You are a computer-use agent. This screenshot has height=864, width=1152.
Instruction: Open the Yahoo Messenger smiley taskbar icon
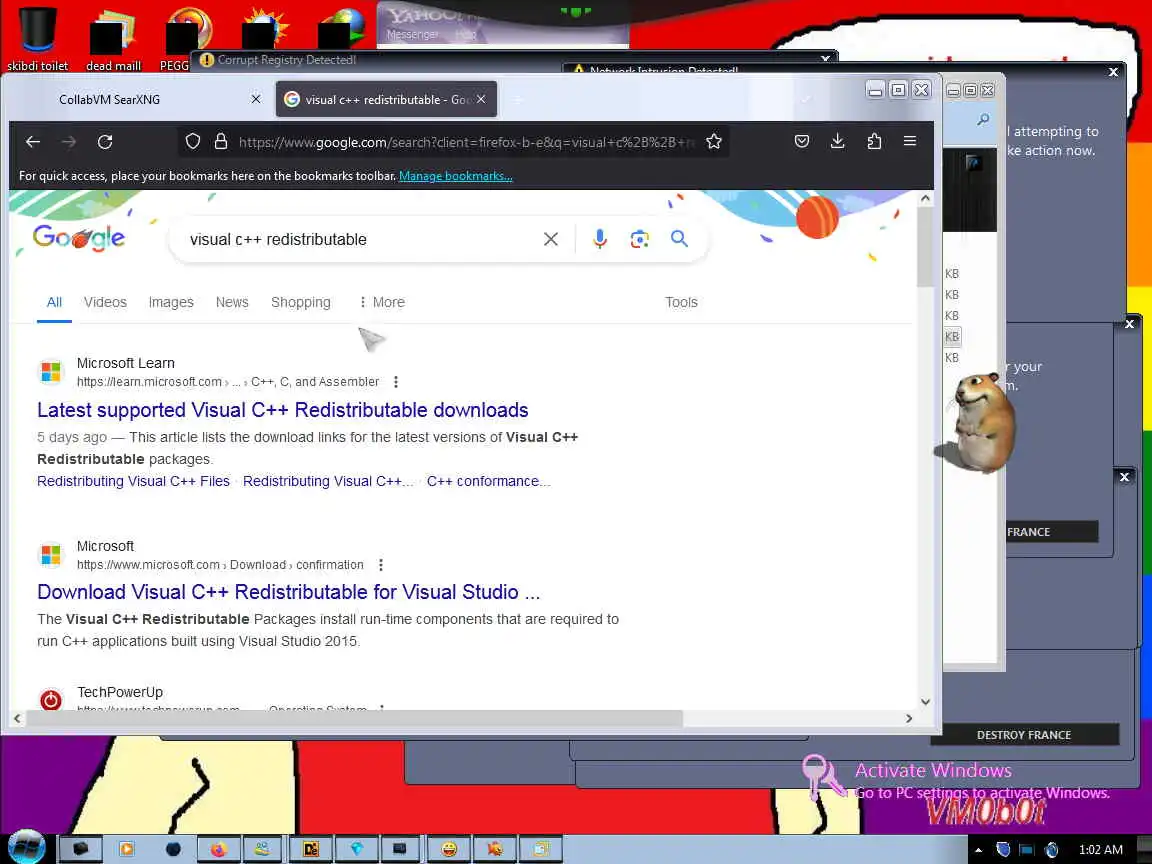pos(449,849)
